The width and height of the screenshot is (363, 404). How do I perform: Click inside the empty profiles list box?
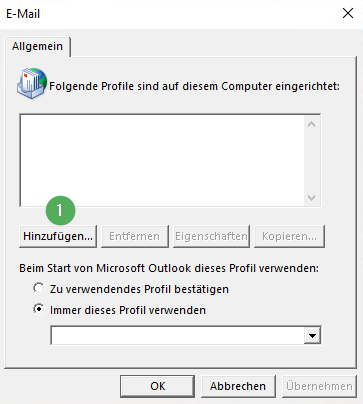click(x=162, y=161)
